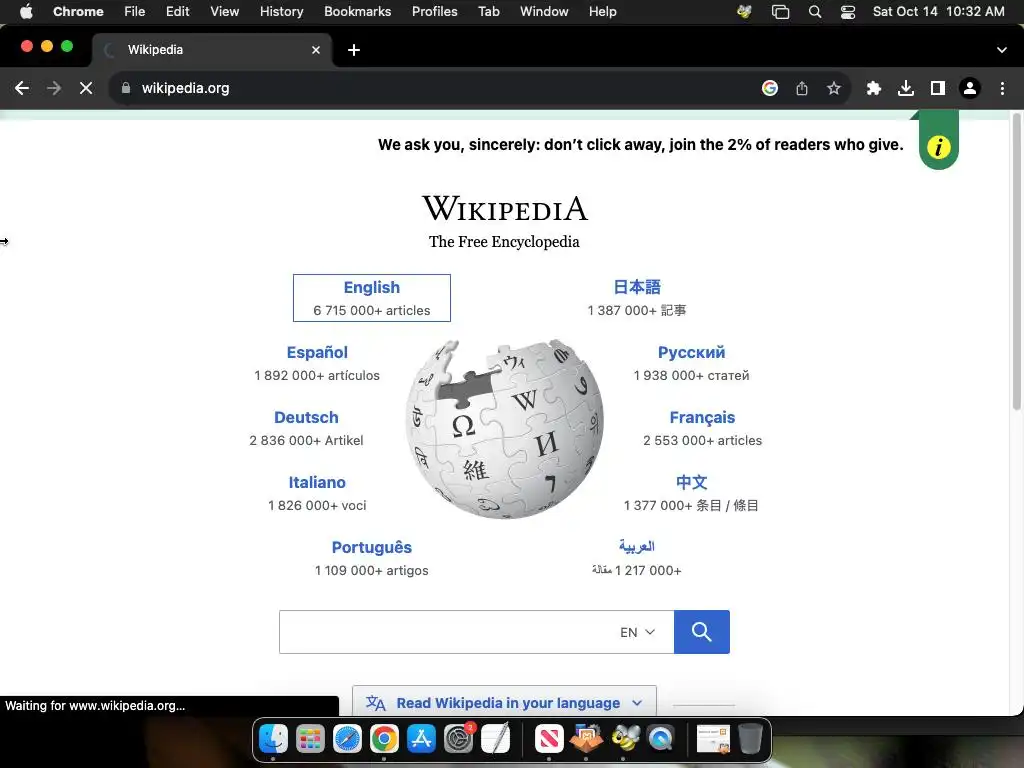Screen dimensions: 1024x768
Task: Click the browser back arrow
Action: (22, 88)
